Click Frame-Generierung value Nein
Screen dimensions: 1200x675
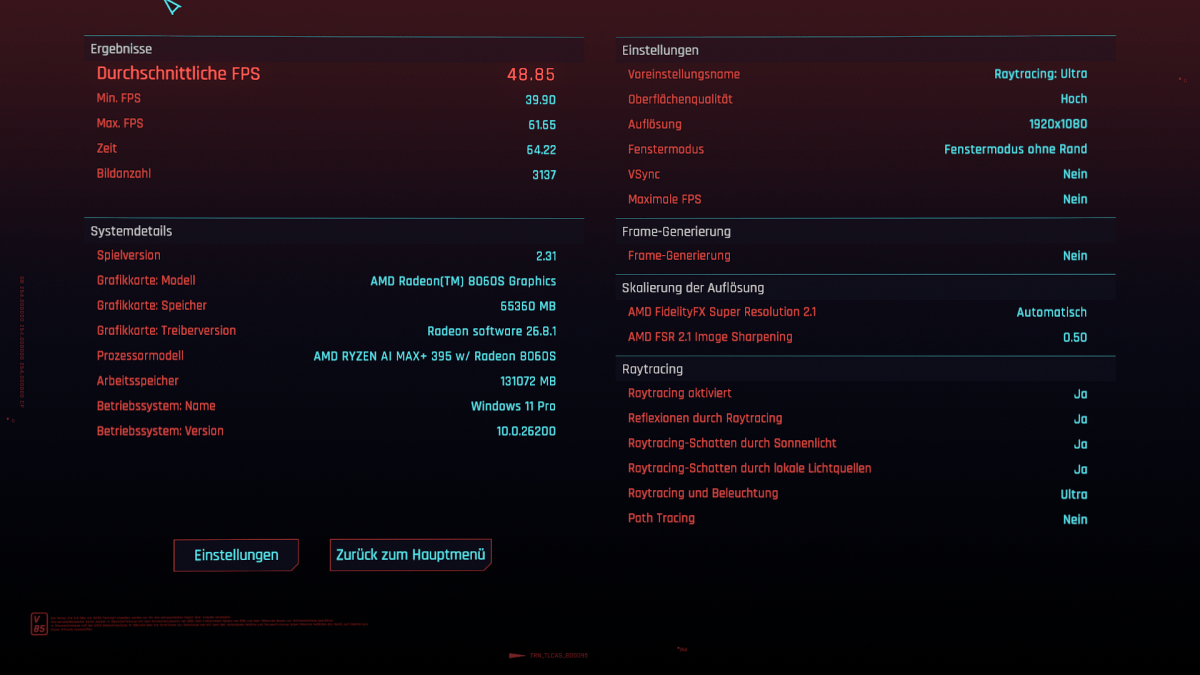1075,256
